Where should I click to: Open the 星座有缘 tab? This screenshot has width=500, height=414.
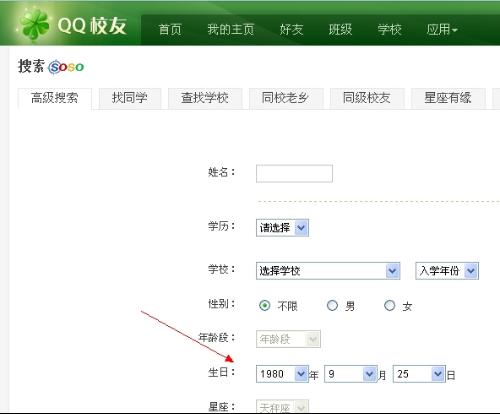click(x=448, y=98)
